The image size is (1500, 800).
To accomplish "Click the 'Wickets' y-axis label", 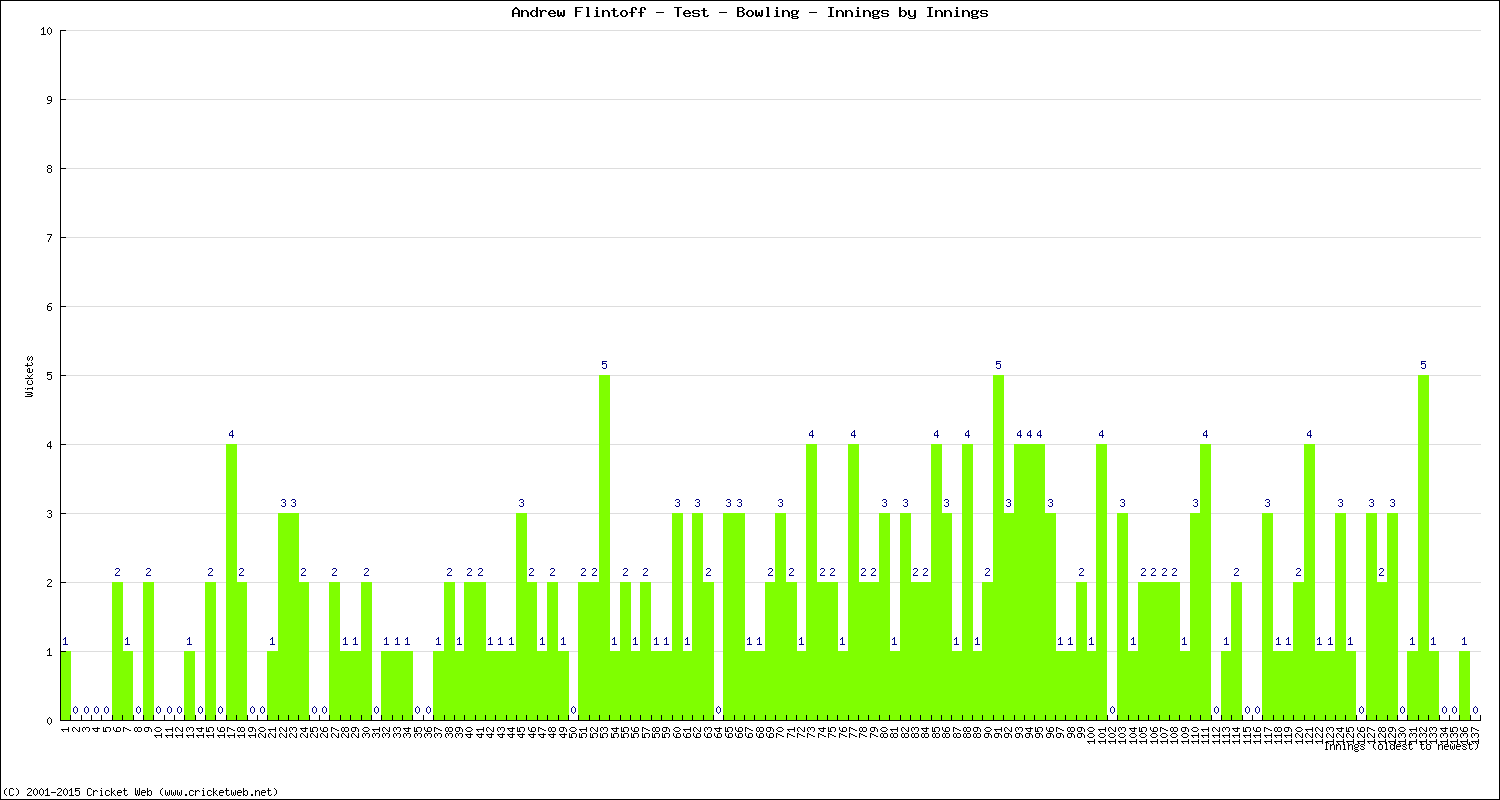I will coord(30,376).
